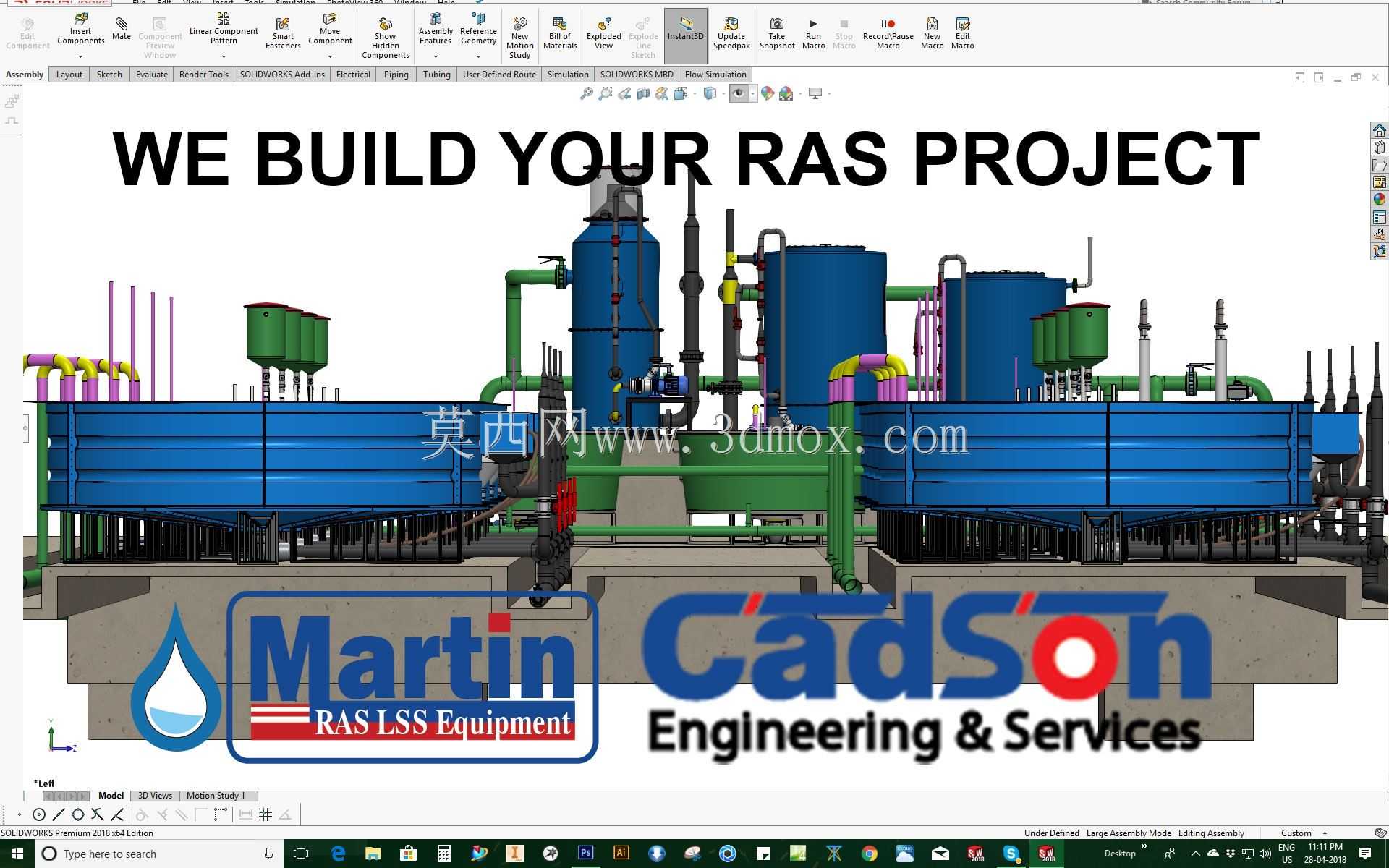Click the View Orientation cube icon
The image size is (1389, 868).
680,93
